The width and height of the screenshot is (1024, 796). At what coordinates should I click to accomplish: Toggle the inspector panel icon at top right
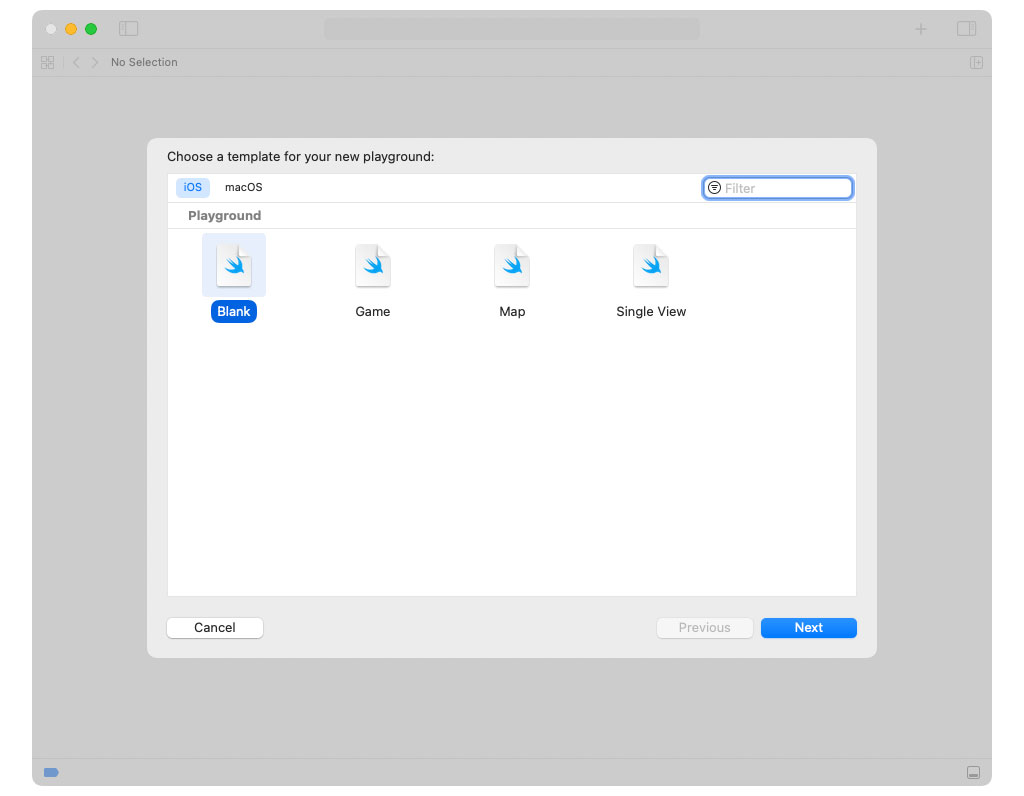click(967, 29)
